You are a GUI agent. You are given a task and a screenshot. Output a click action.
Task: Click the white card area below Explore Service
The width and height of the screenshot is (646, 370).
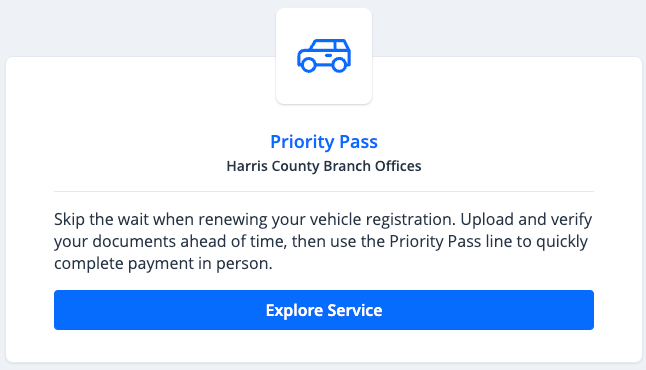pyautogui.click(x=324, y=346)
